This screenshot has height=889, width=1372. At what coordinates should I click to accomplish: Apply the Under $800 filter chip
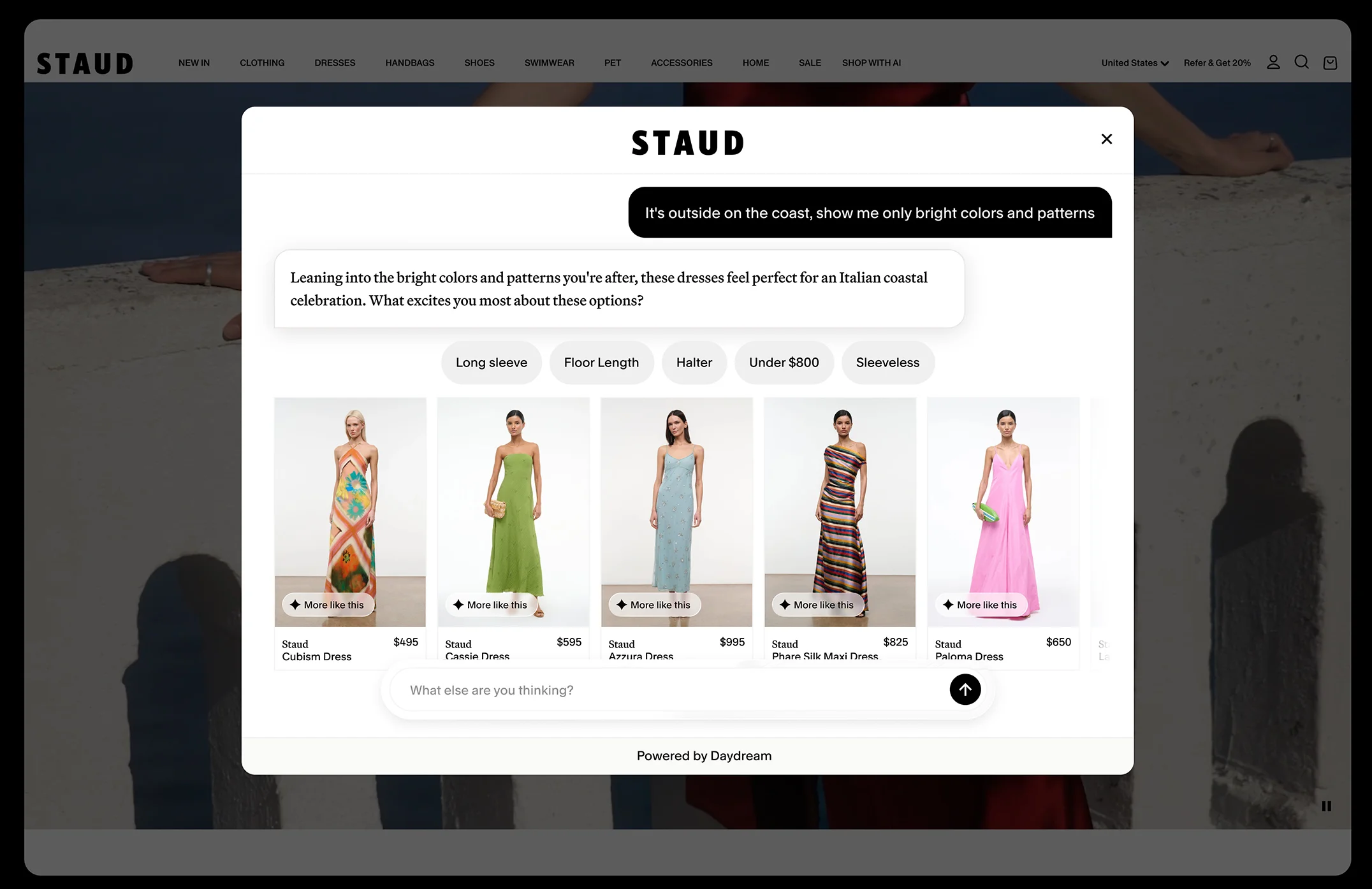pyautogui.click(x=784, y=363)
